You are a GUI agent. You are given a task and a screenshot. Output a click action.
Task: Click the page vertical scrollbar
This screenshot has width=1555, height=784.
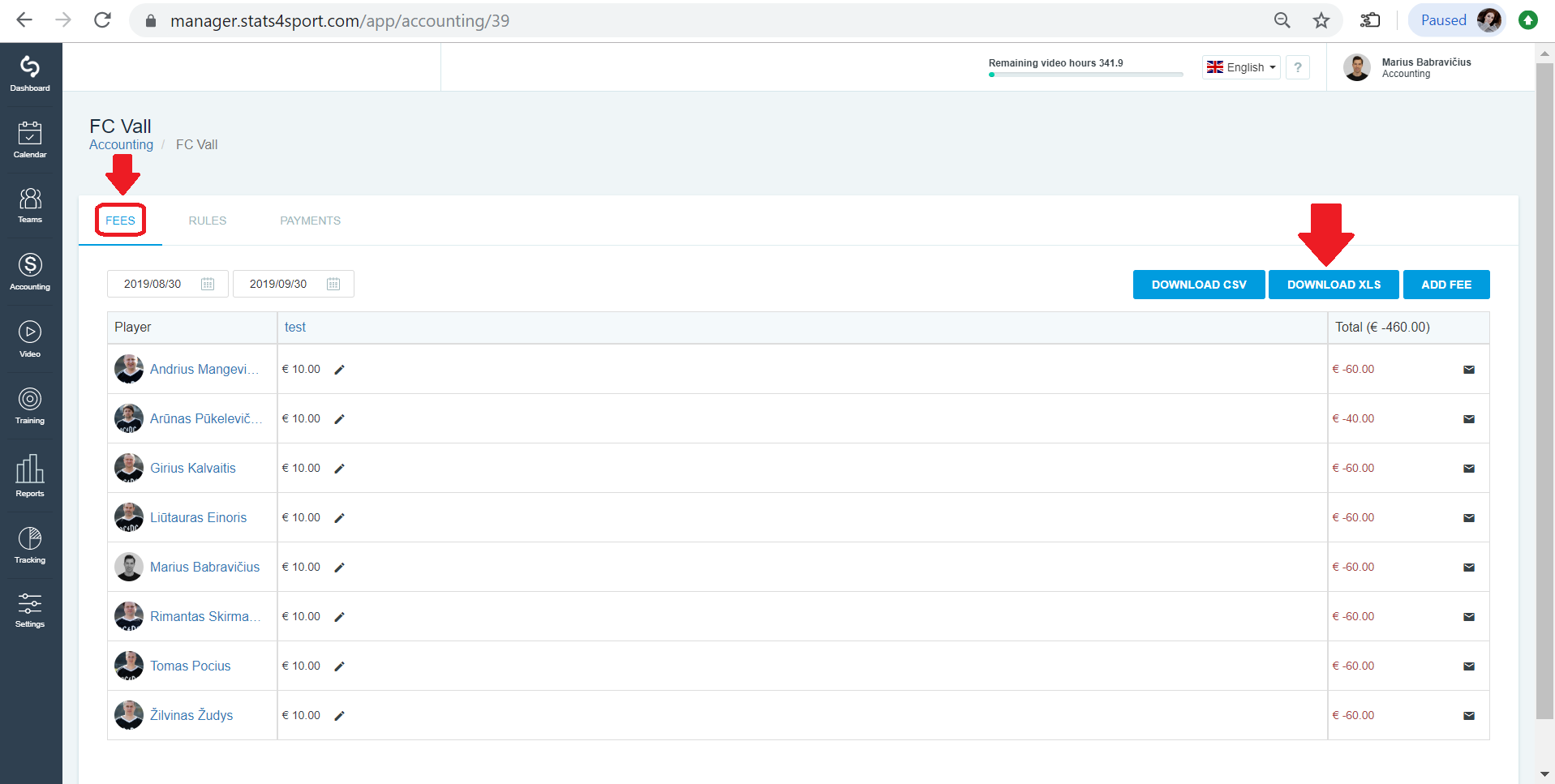1544,389
